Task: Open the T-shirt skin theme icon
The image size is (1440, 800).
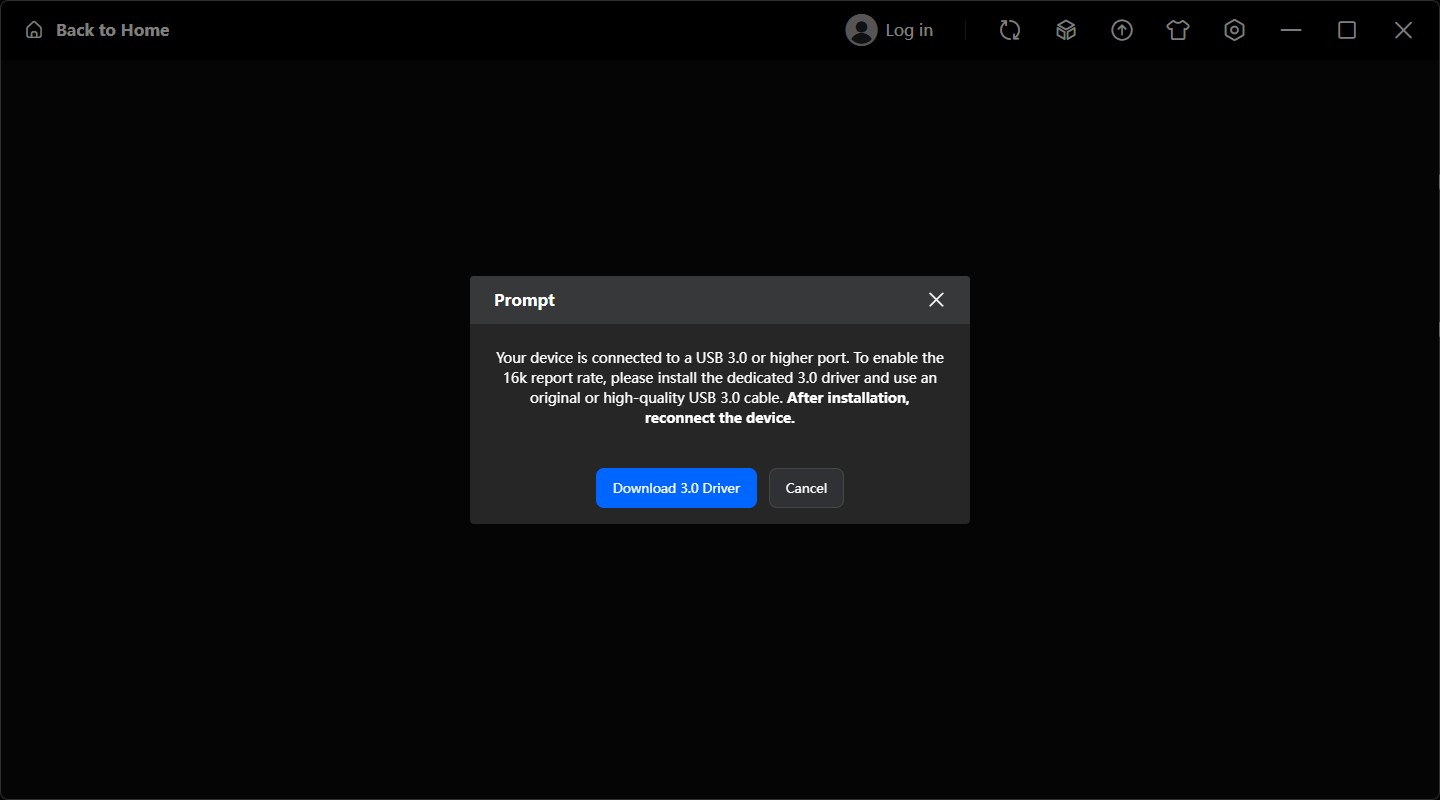Action: click(x=1178, y=30)
